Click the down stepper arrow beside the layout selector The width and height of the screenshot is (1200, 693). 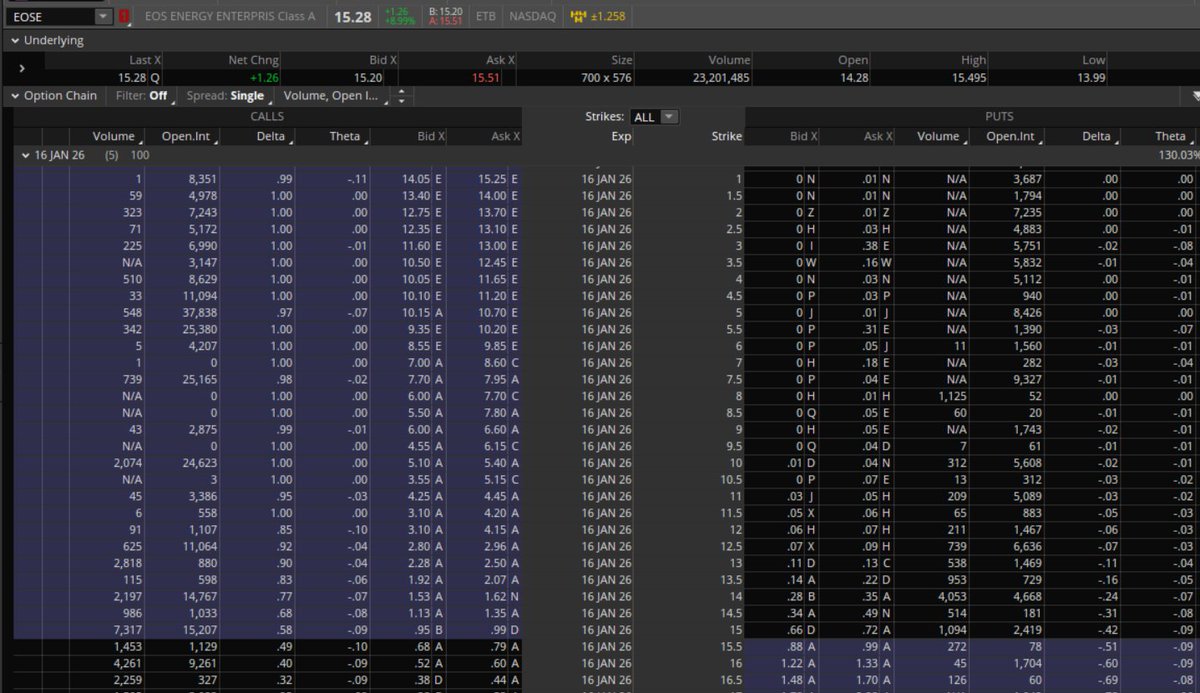(x=401, y=100)
